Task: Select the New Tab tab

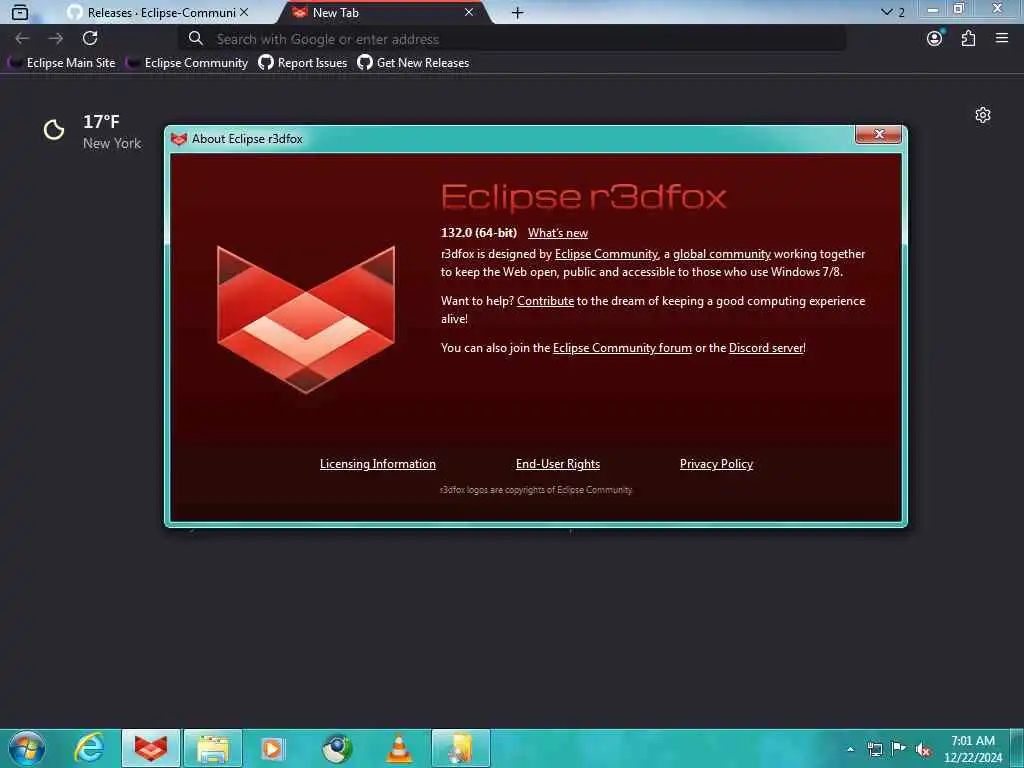Action: (x=385, y=12)
